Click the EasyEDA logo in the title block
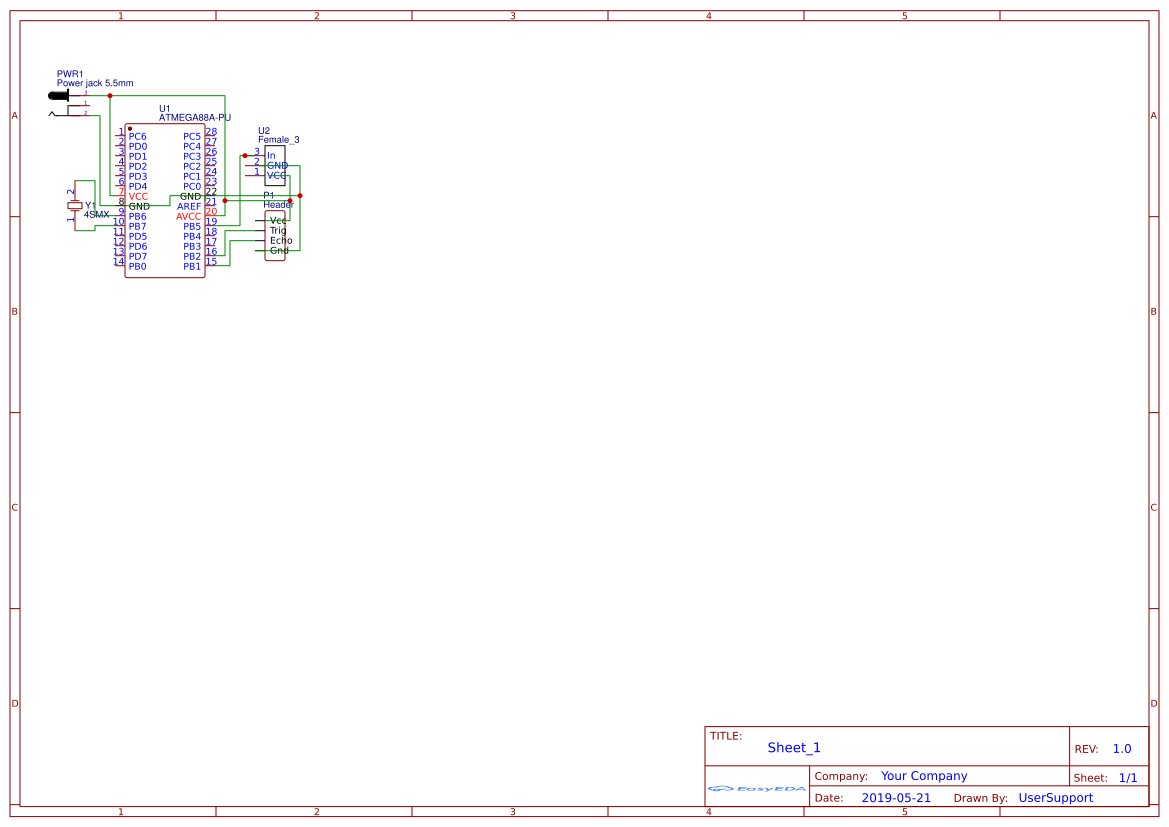The image size is (1169, 827). point(755,789)
